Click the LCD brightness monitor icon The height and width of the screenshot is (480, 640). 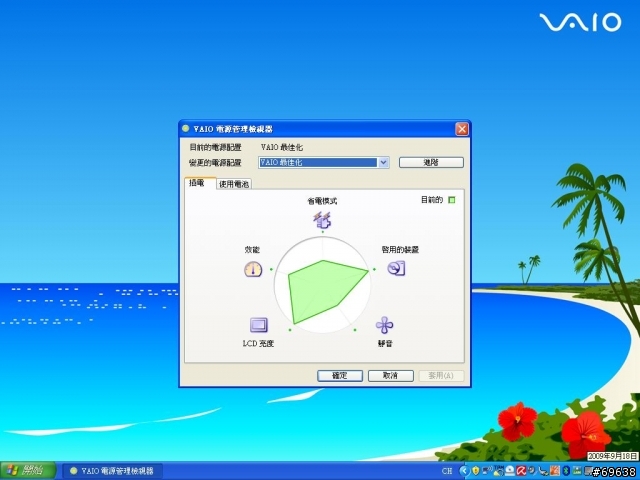coord(259,325)
